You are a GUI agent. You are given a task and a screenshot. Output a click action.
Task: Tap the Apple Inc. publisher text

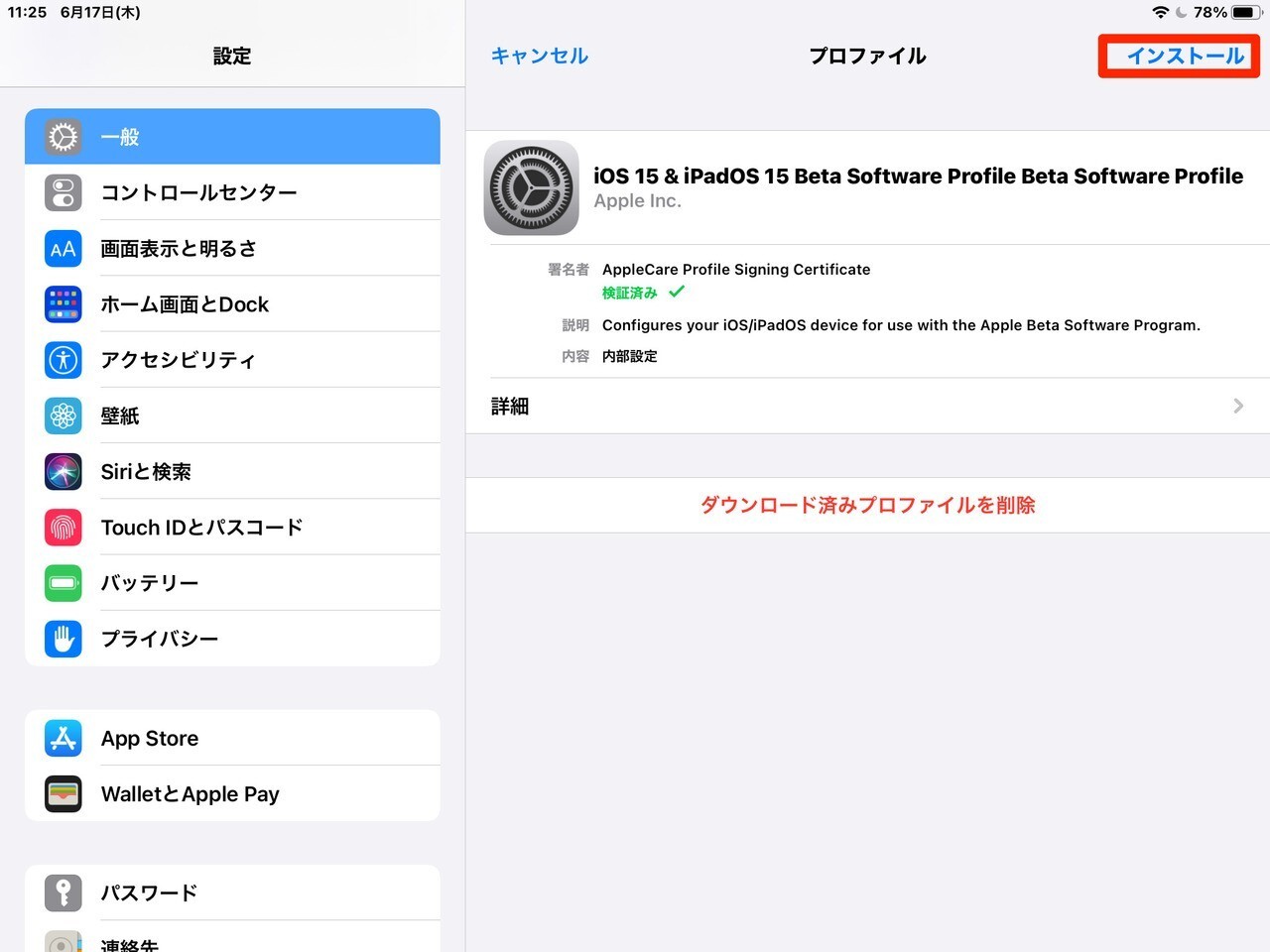coord(637,200)
